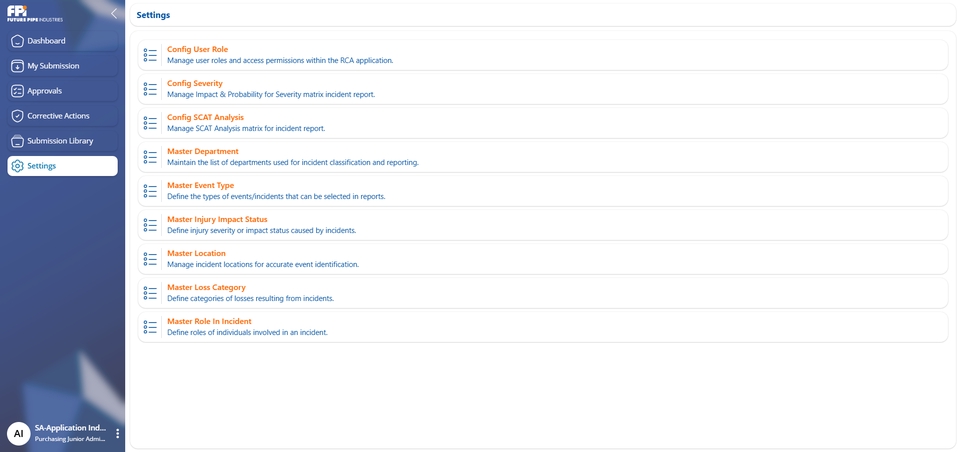Open Master Event Type settings
The width and height of the screenshot is (960, 452).
(x=201, y=186)
